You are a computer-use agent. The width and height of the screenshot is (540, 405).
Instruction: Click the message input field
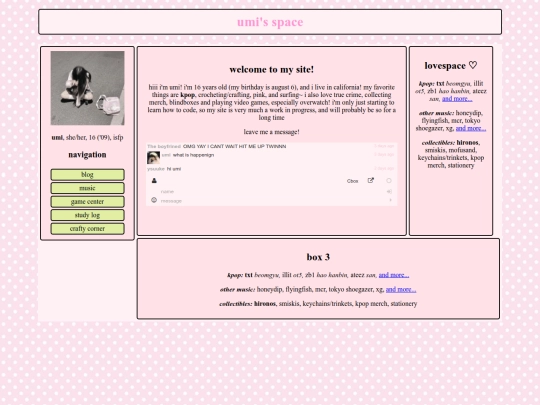pos(272,201)
